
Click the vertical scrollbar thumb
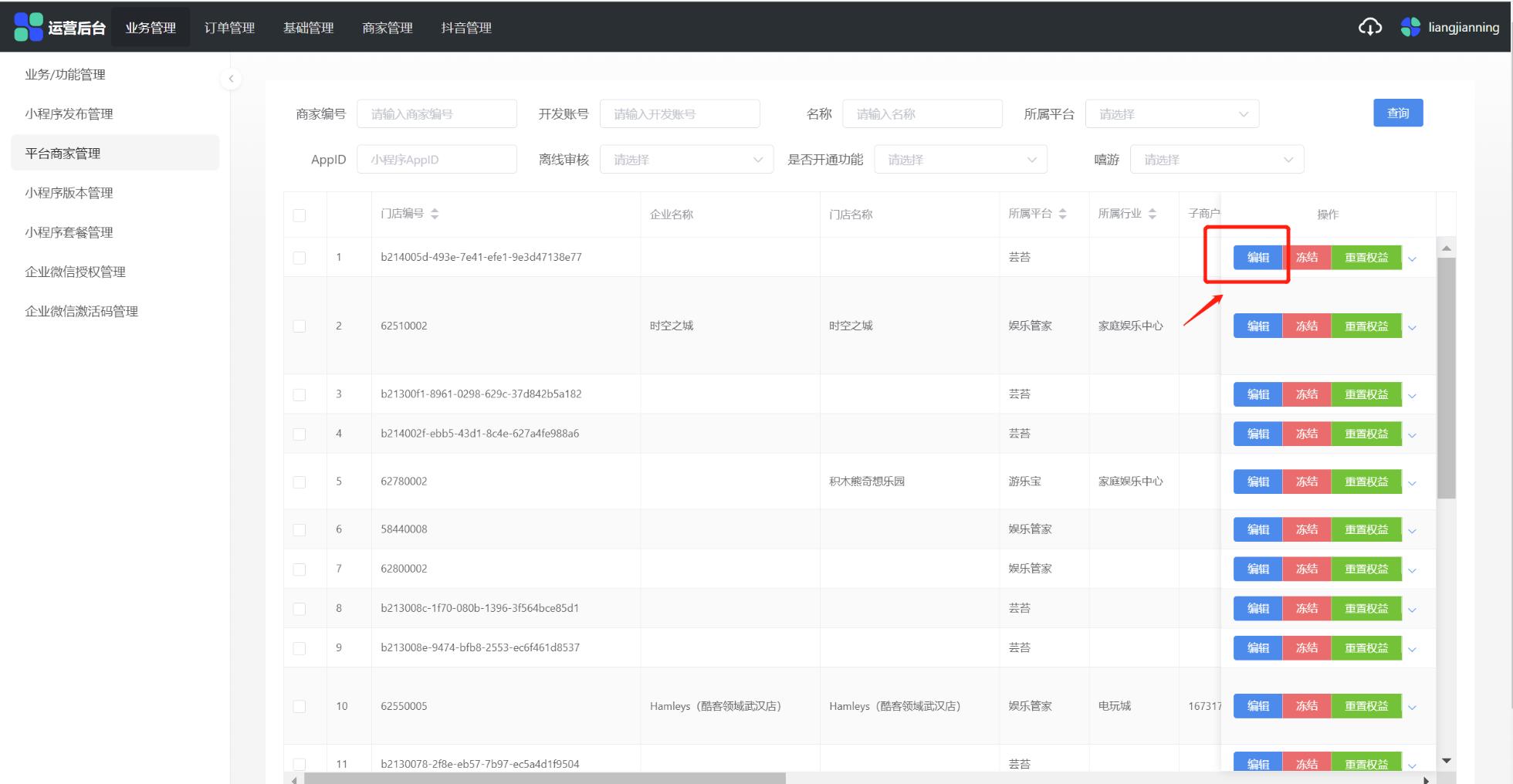pyautogui.click(x=1447, y=378)
